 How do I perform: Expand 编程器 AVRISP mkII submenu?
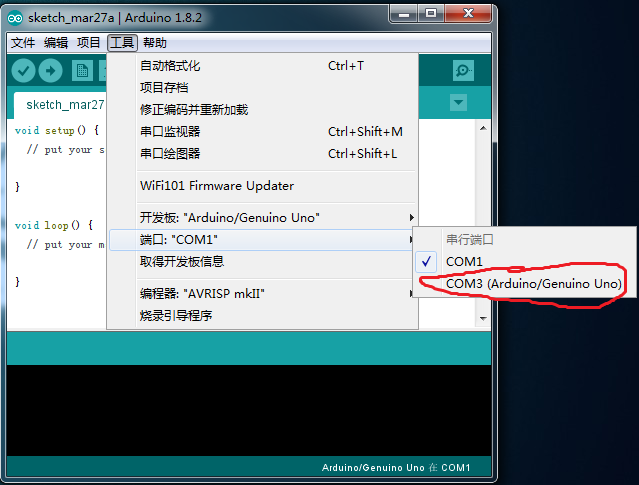point(262,293)
